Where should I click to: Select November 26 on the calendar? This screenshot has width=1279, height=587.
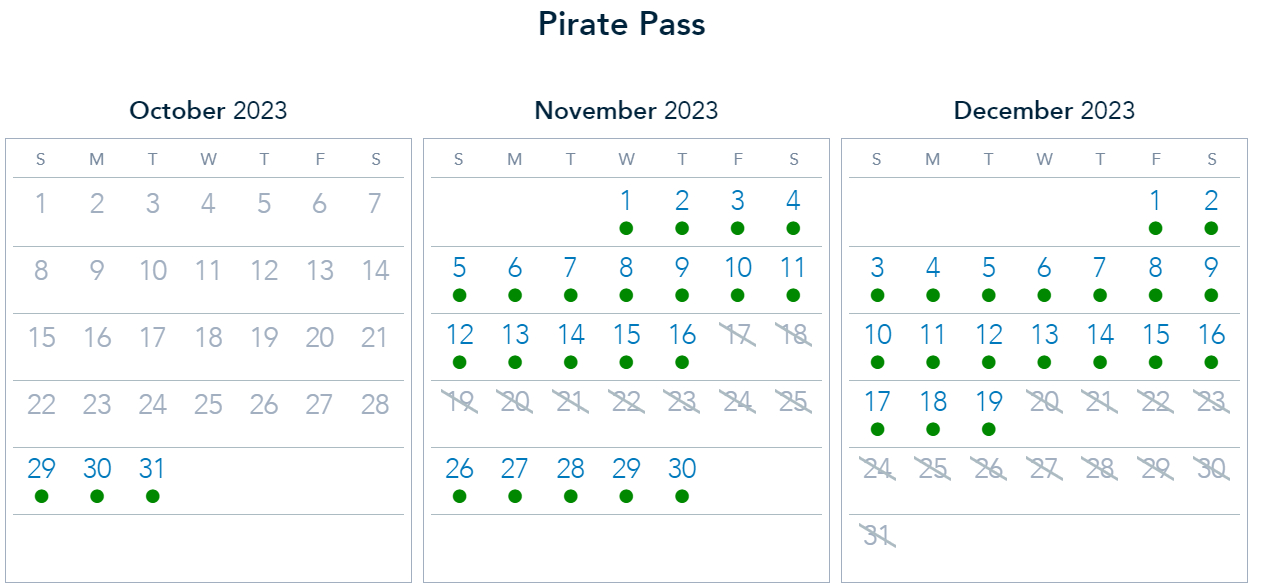pos(459,469)
